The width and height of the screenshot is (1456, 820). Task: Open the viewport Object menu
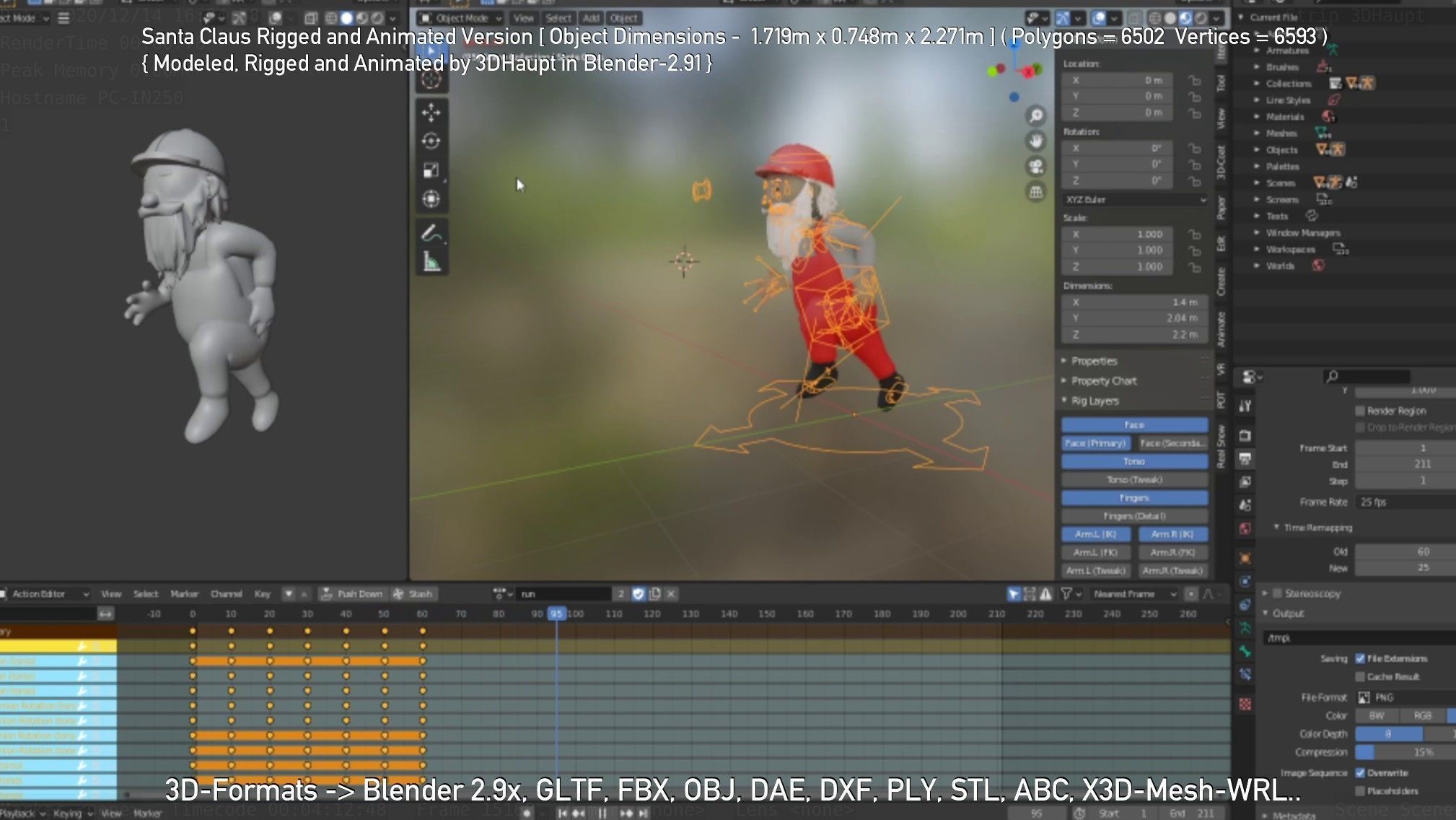click(x=623, y=18)
